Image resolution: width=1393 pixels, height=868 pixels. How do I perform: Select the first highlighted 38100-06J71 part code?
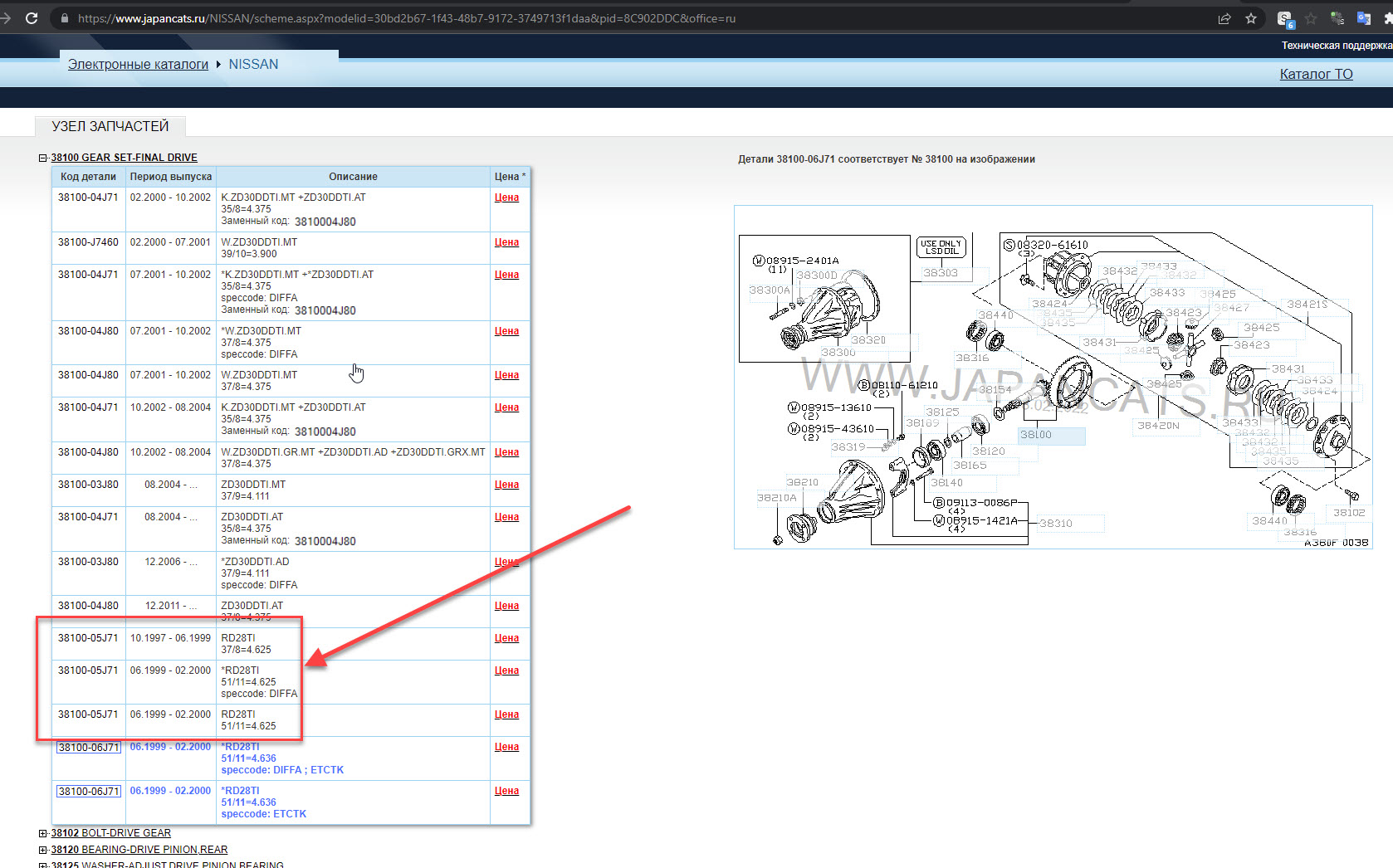[88, 748]
